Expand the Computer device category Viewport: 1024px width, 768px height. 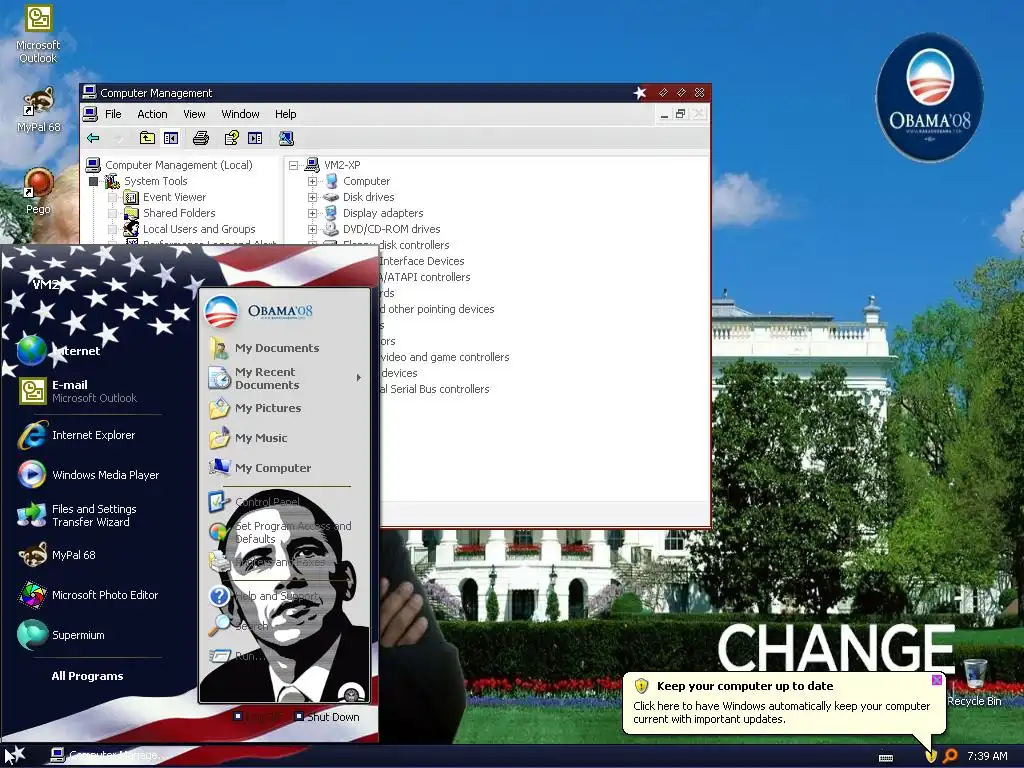tap(312, 181)
